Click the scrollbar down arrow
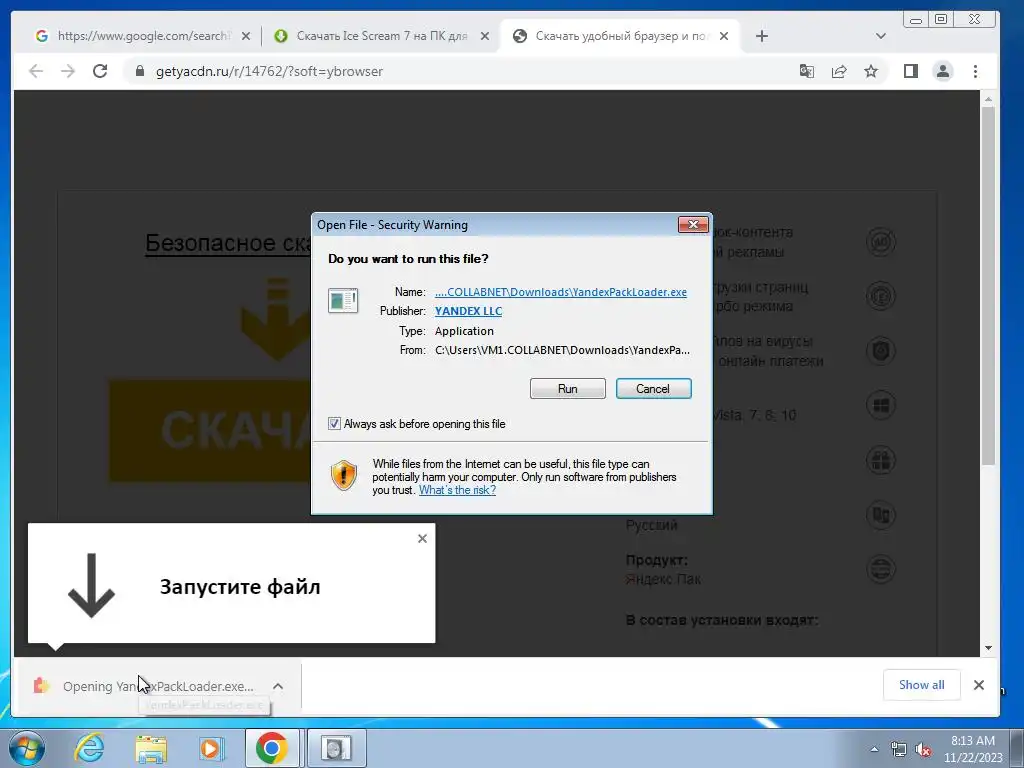Screen dimensions: 1024x768 click(988, 648)
